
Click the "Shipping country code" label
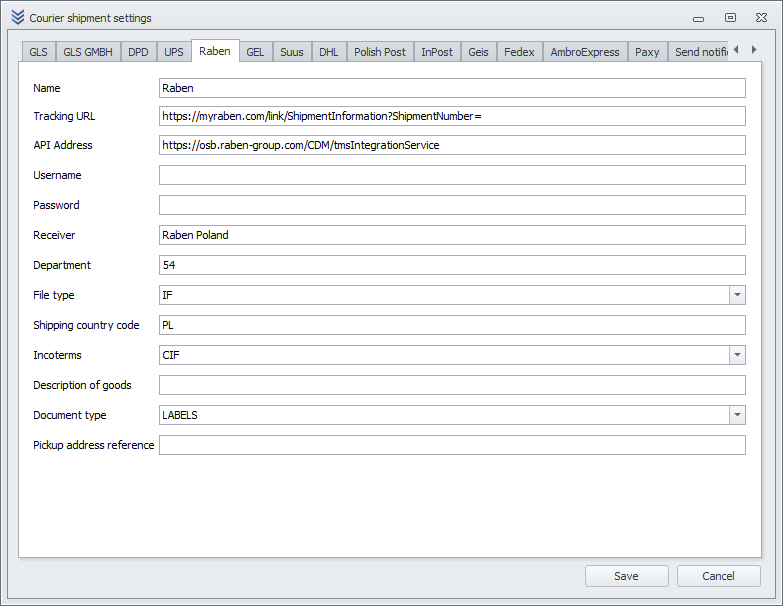(x=86, y=325)
